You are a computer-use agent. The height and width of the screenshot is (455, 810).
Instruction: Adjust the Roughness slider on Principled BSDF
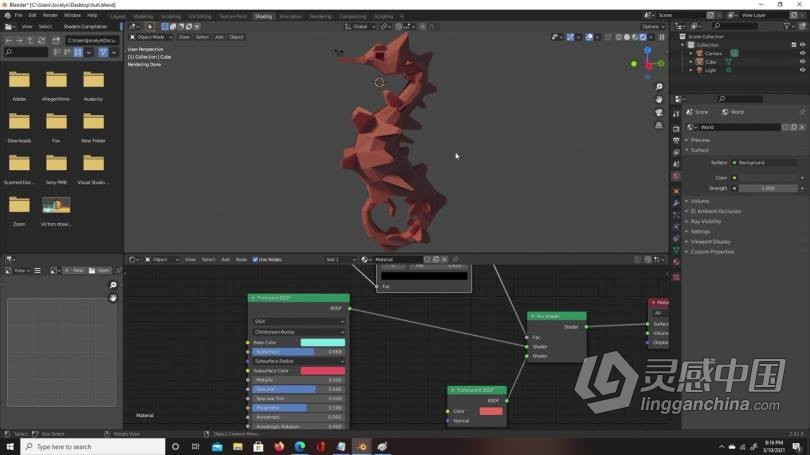(299, 408)
